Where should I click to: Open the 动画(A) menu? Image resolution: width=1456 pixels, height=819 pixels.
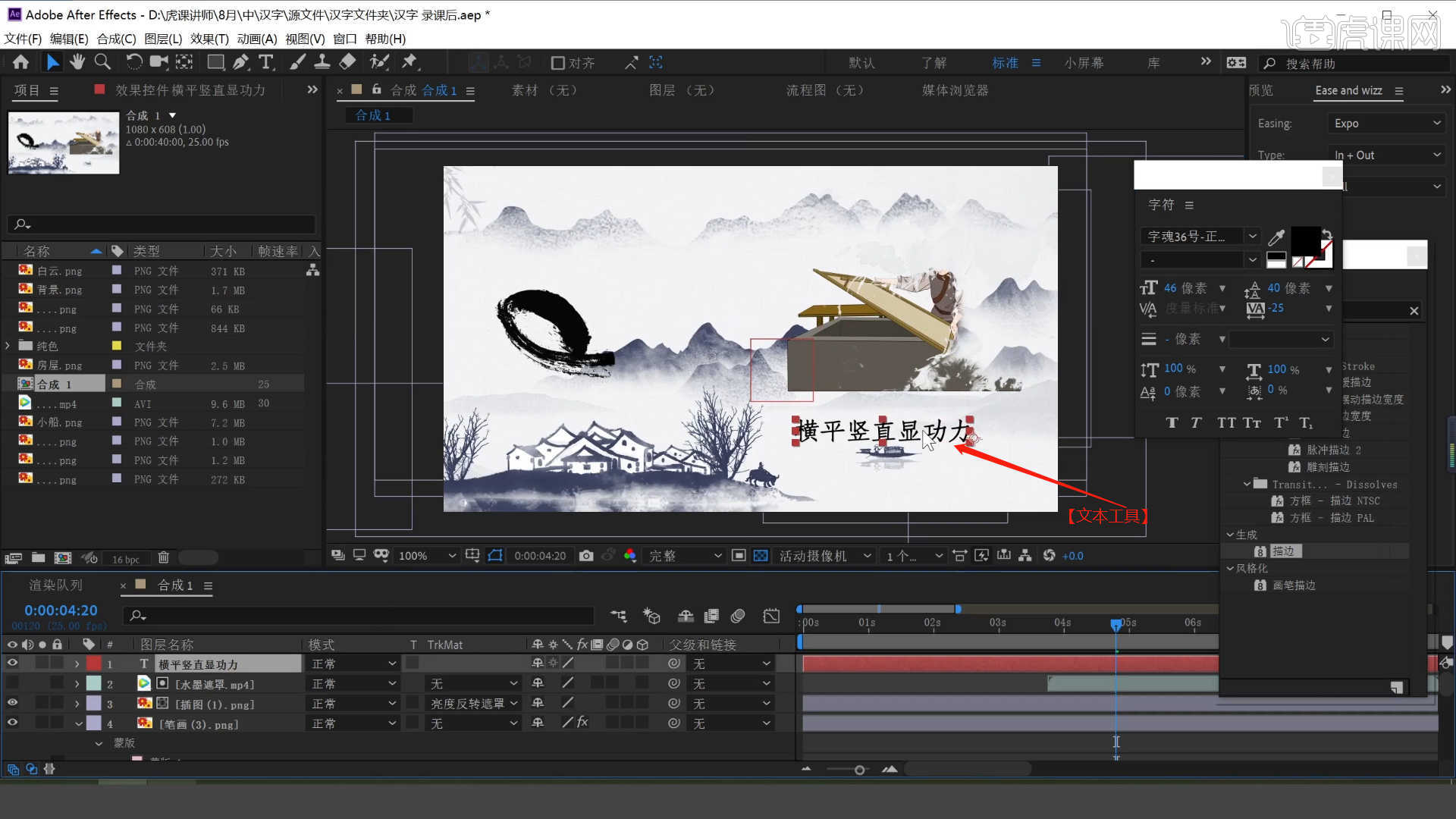[x=256, y=39]
